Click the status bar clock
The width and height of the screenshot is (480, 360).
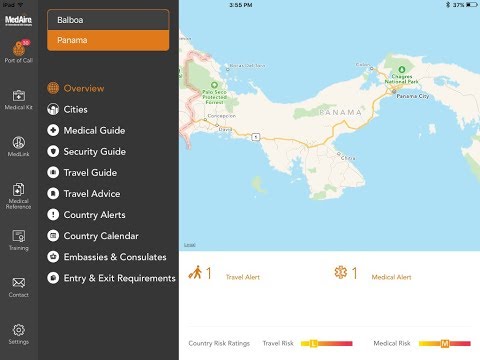point(241,5)
